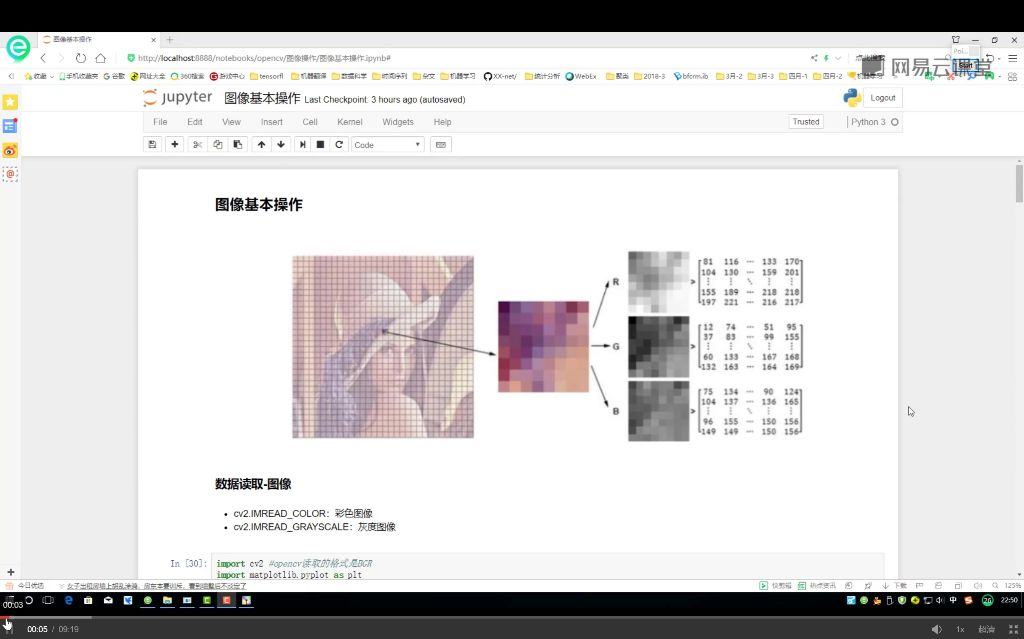This screenshot has width=1024, height=639.
Task: Open the bfcrm.lib bookmark
Action: 690,76
